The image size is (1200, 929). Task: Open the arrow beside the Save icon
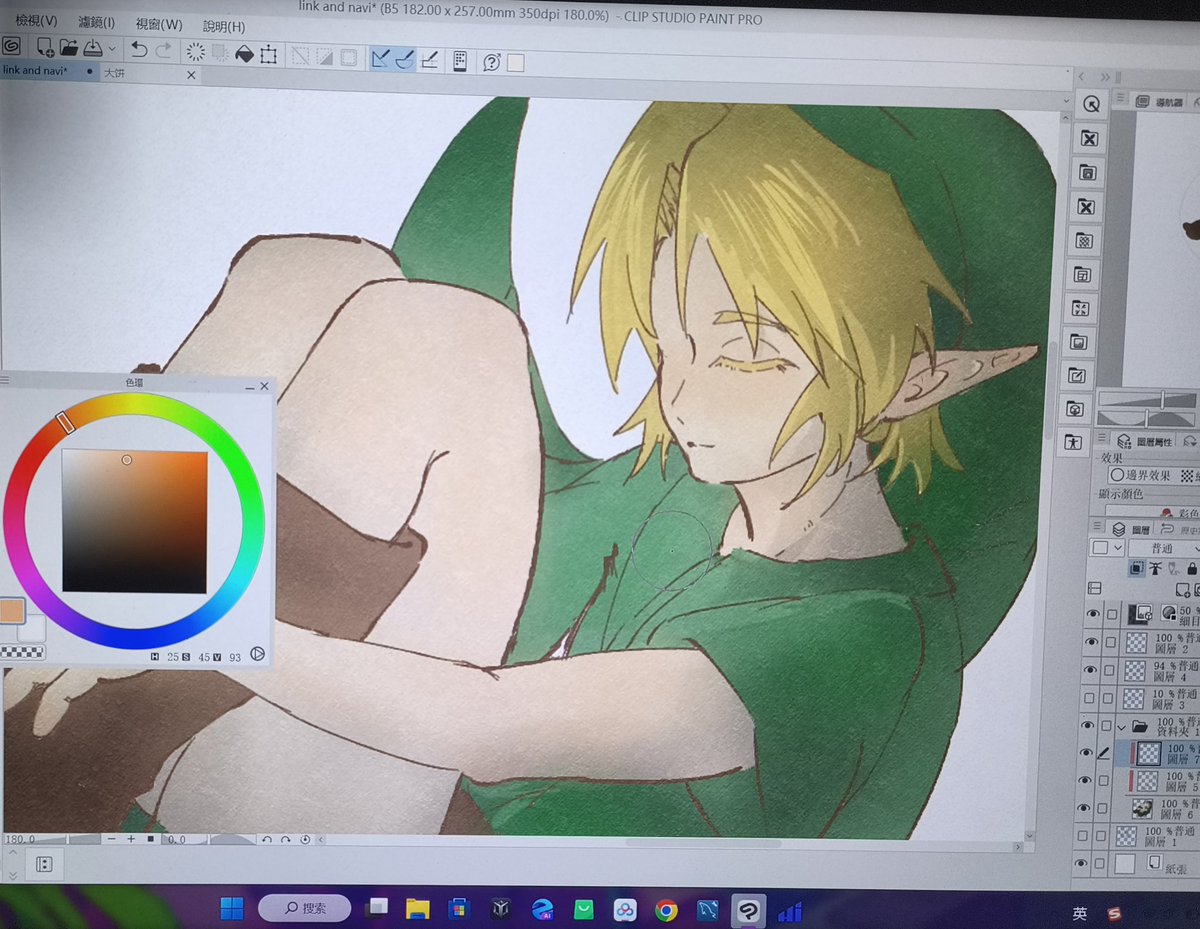111,49
